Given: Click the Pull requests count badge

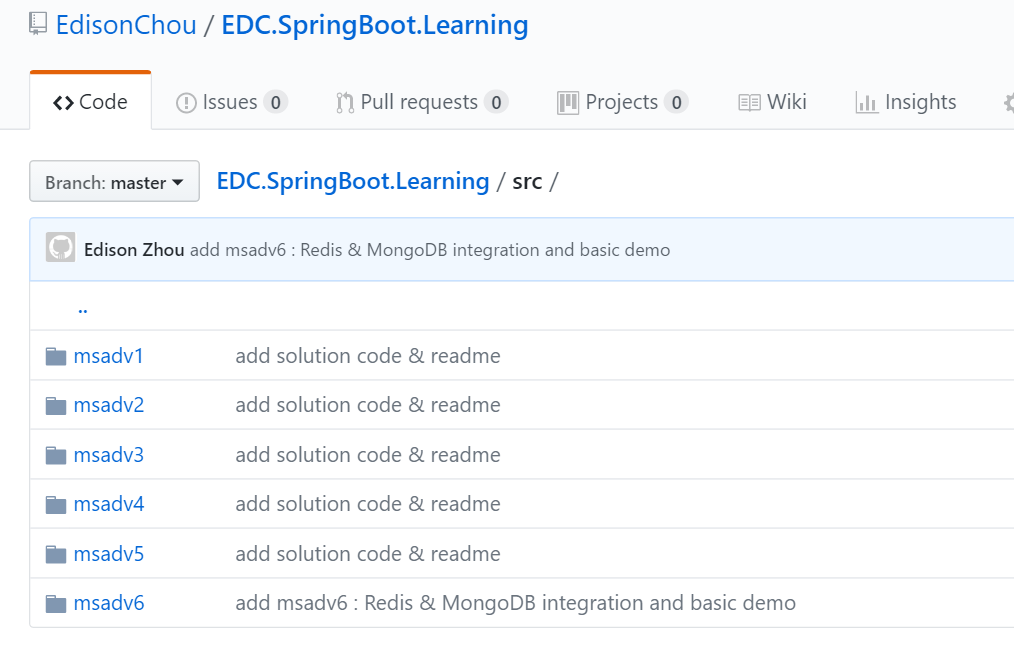Looking at the screenshot, I should pos(496,102).
